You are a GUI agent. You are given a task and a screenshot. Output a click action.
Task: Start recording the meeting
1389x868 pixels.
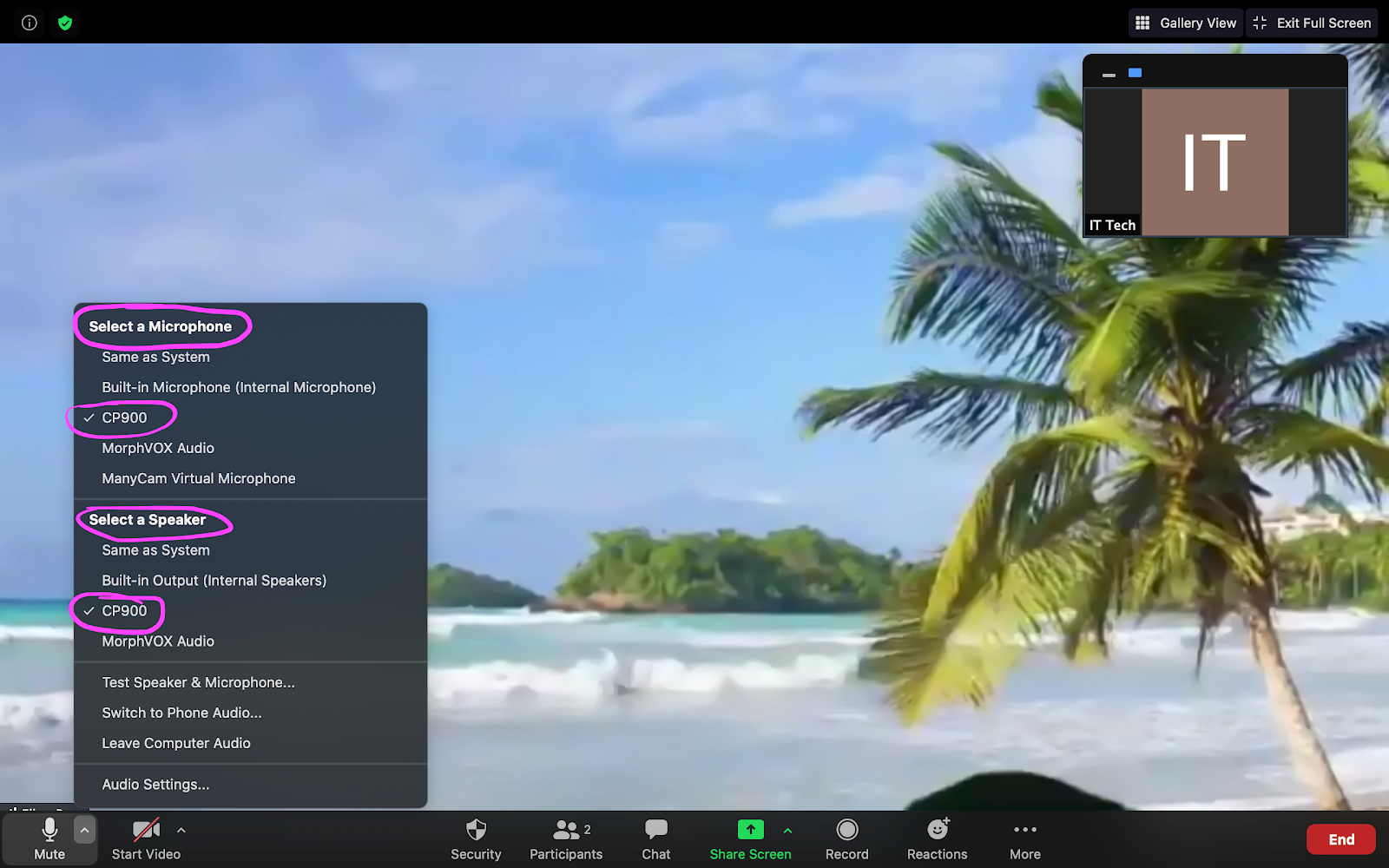[847, 839]
